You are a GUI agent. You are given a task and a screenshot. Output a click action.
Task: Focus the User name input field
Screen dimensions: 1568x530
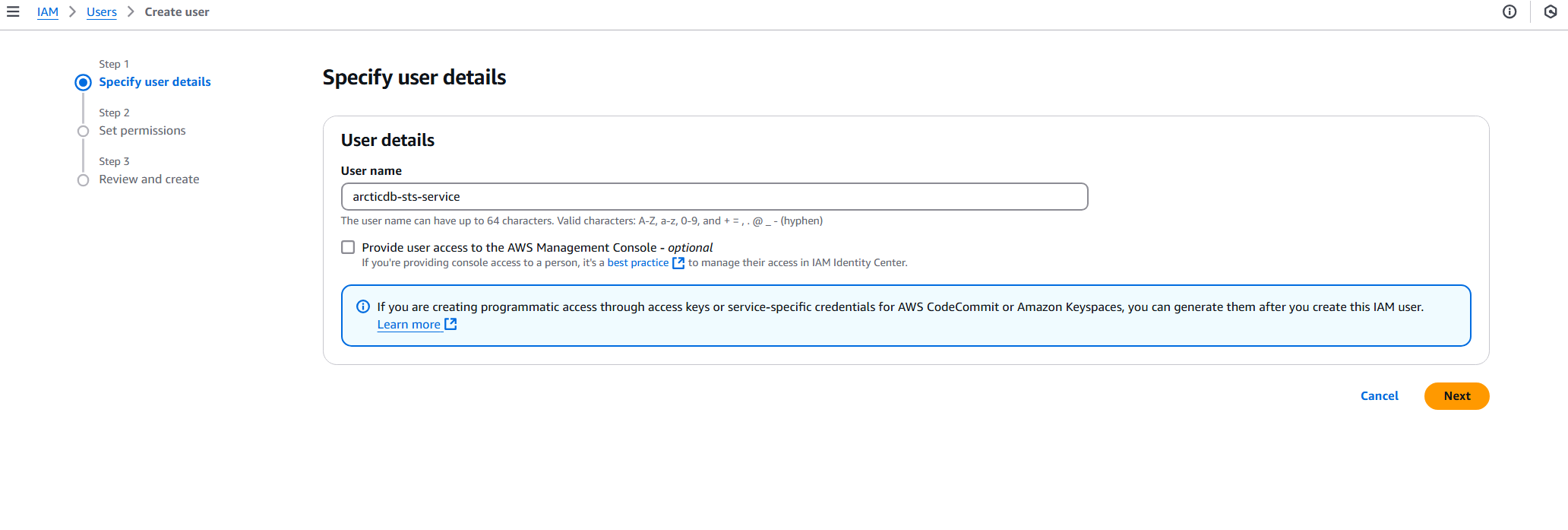[714, 196]
